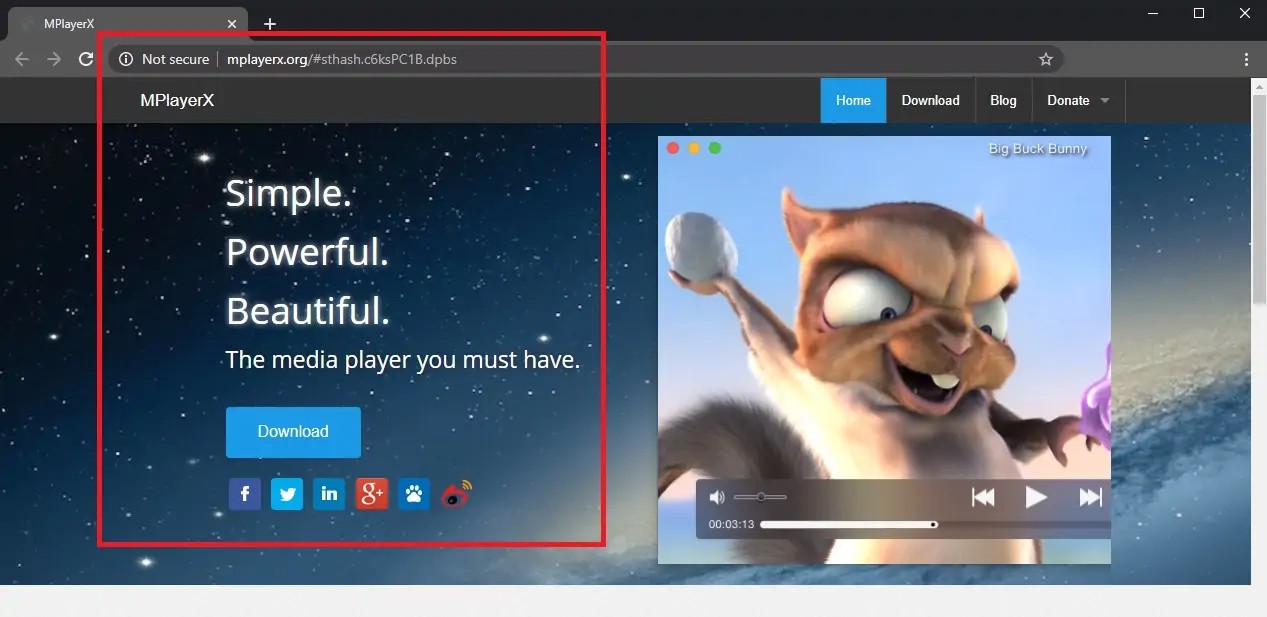
Task: Close the MPlayerX browser tab
Action: tap(232, 24)
